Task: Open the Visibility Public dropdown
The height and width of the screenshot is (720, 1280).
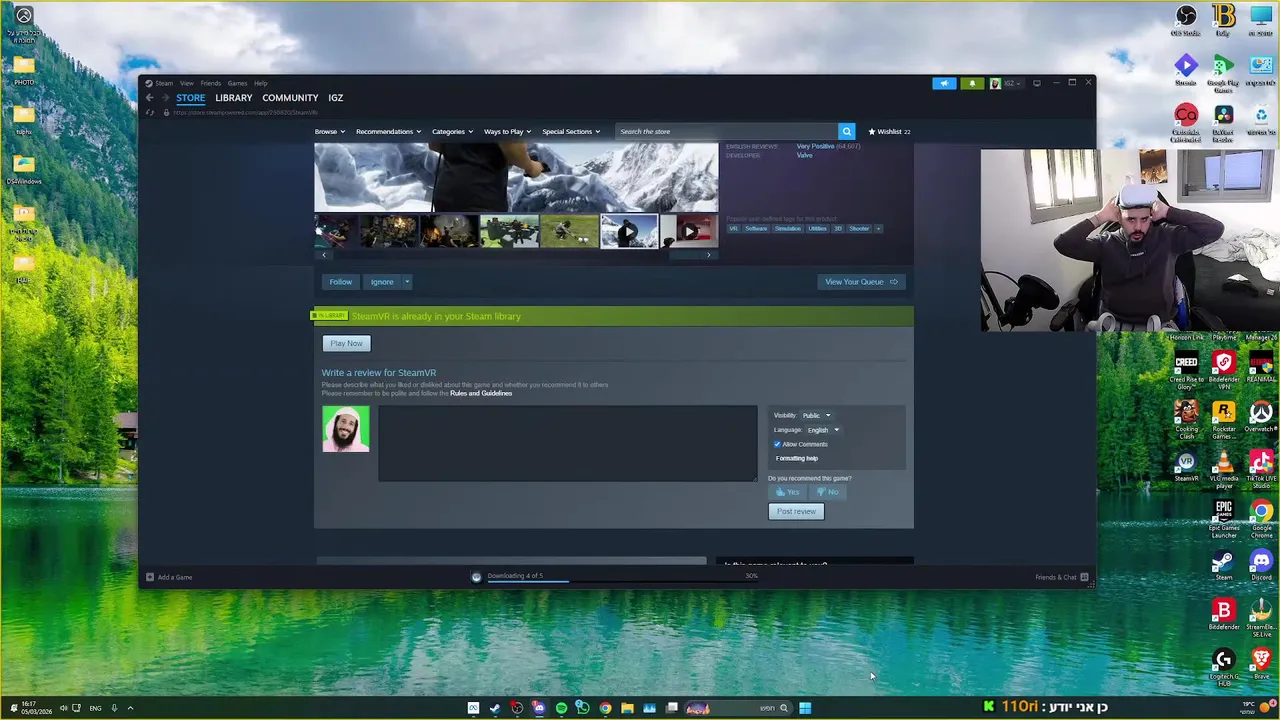Action: (816, 415)
